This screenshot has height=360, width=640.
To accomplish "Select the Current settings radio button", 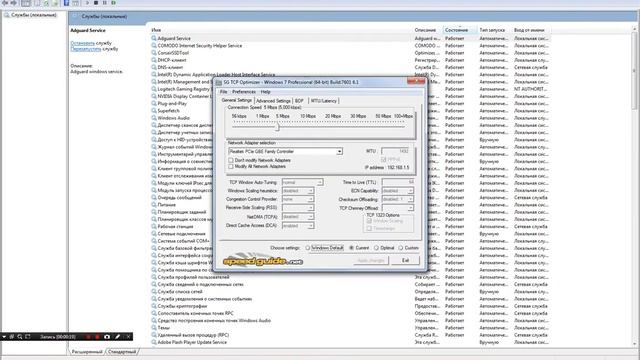I will [351, 248].
